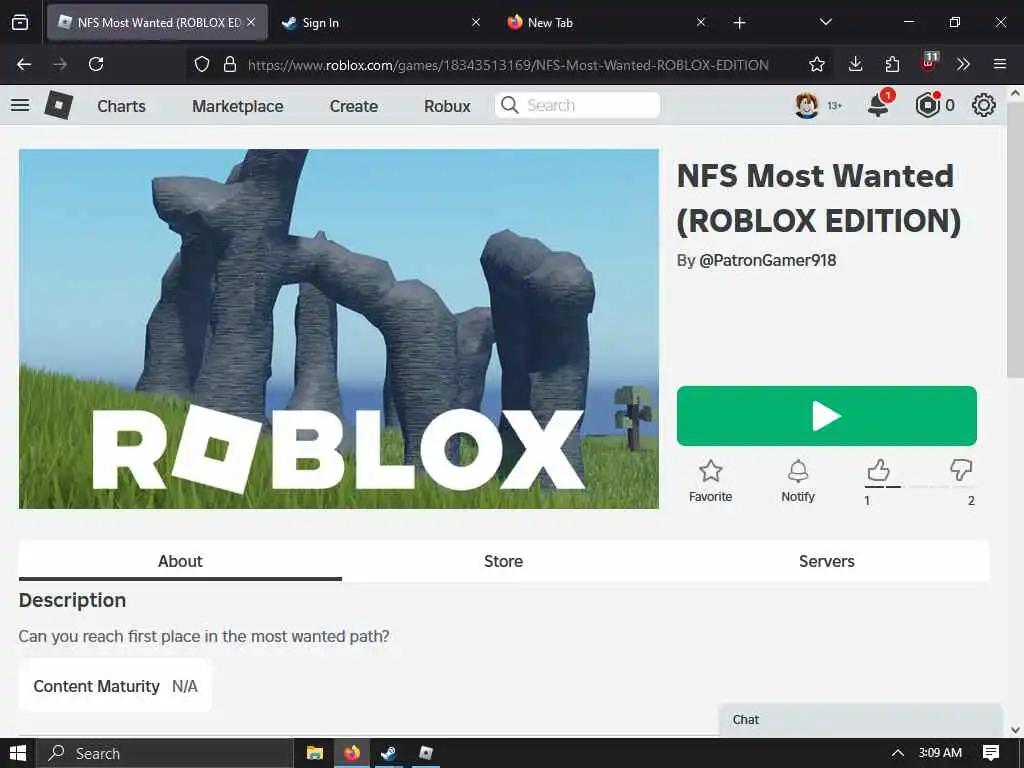
Task: Show more toolbar tools chevrons
Action: [963, 64]
